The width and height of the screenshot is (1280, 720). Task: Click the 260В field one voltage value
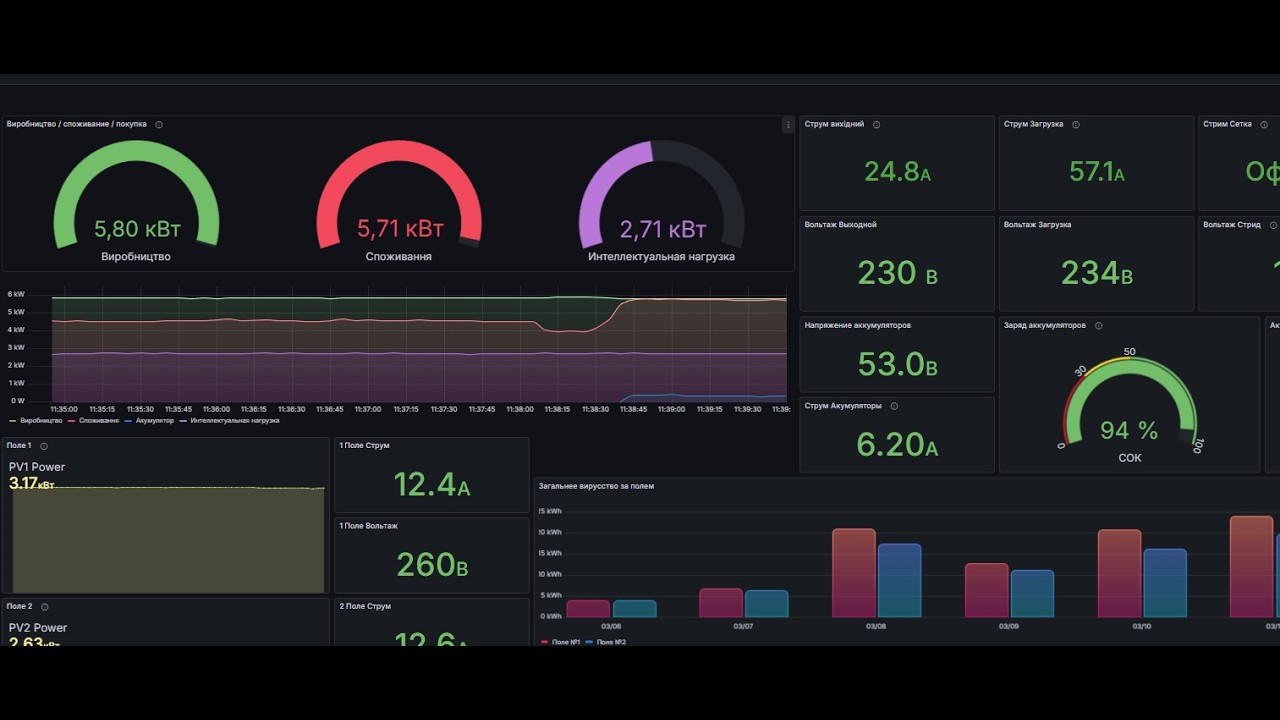[432, 565]
